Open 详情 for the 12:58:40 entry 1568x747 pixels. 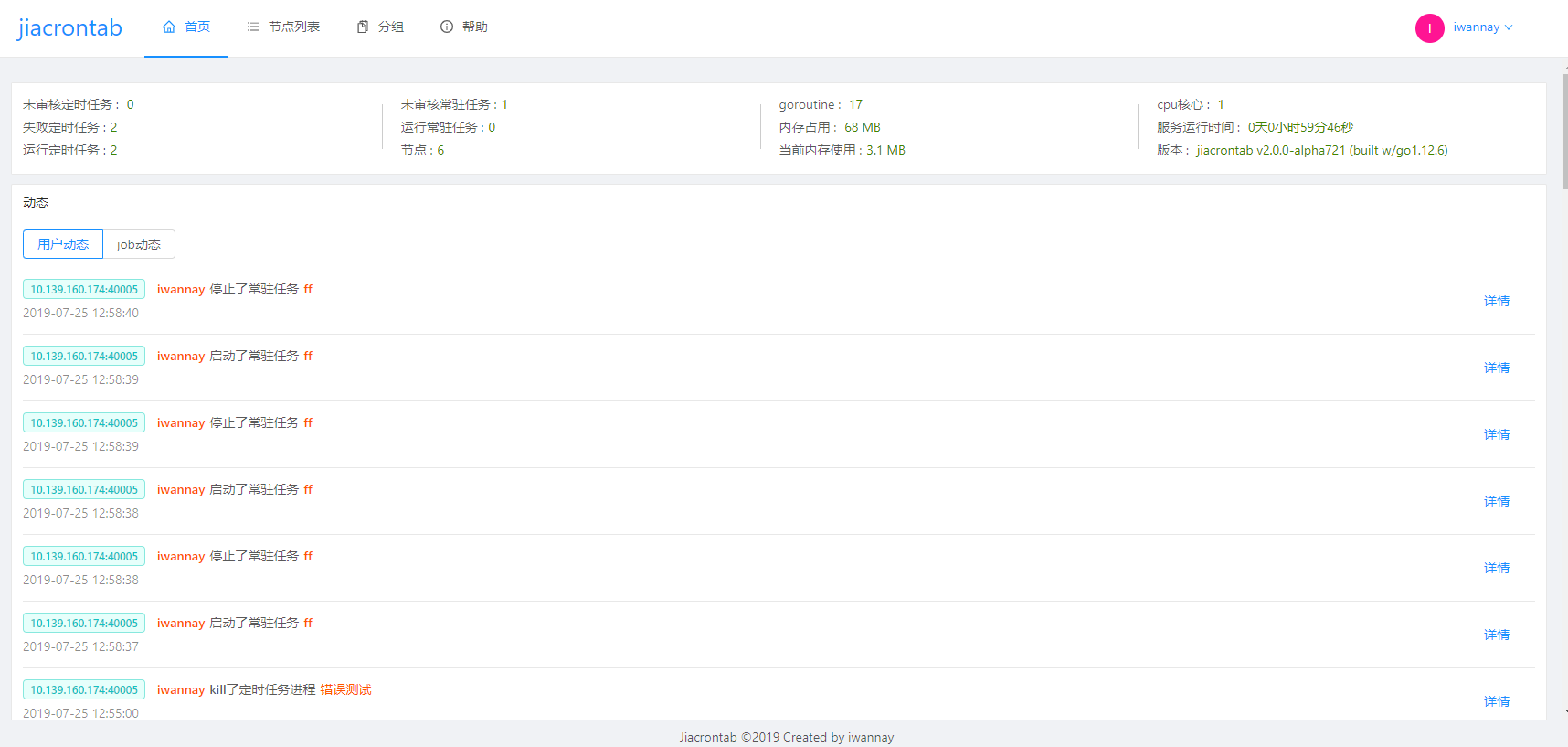[x=1497, y=301]
